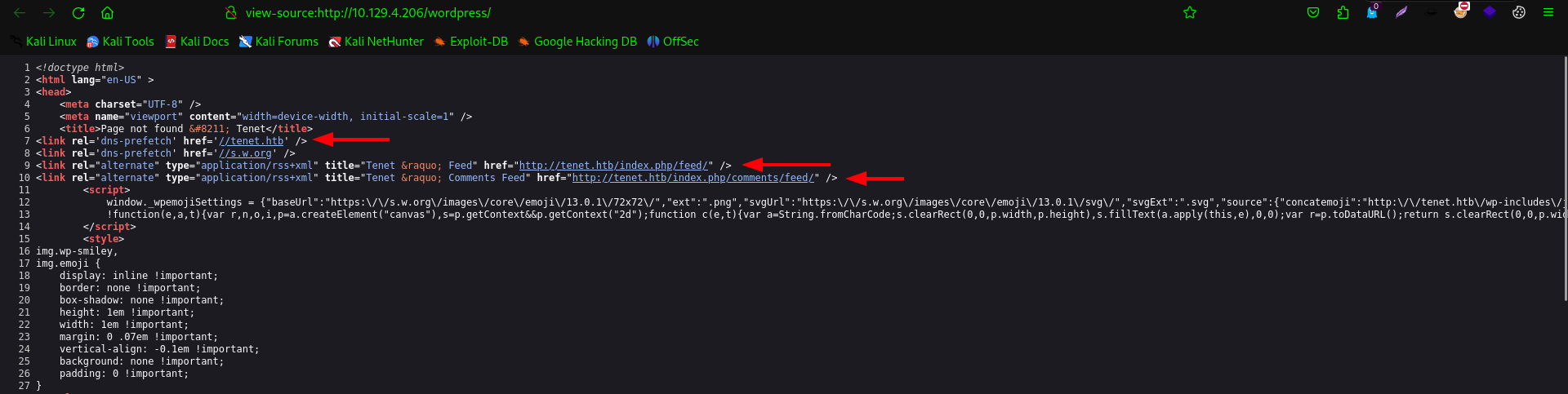
Task: Click the 'background: none !important;' line
Action: pos(141,361)
